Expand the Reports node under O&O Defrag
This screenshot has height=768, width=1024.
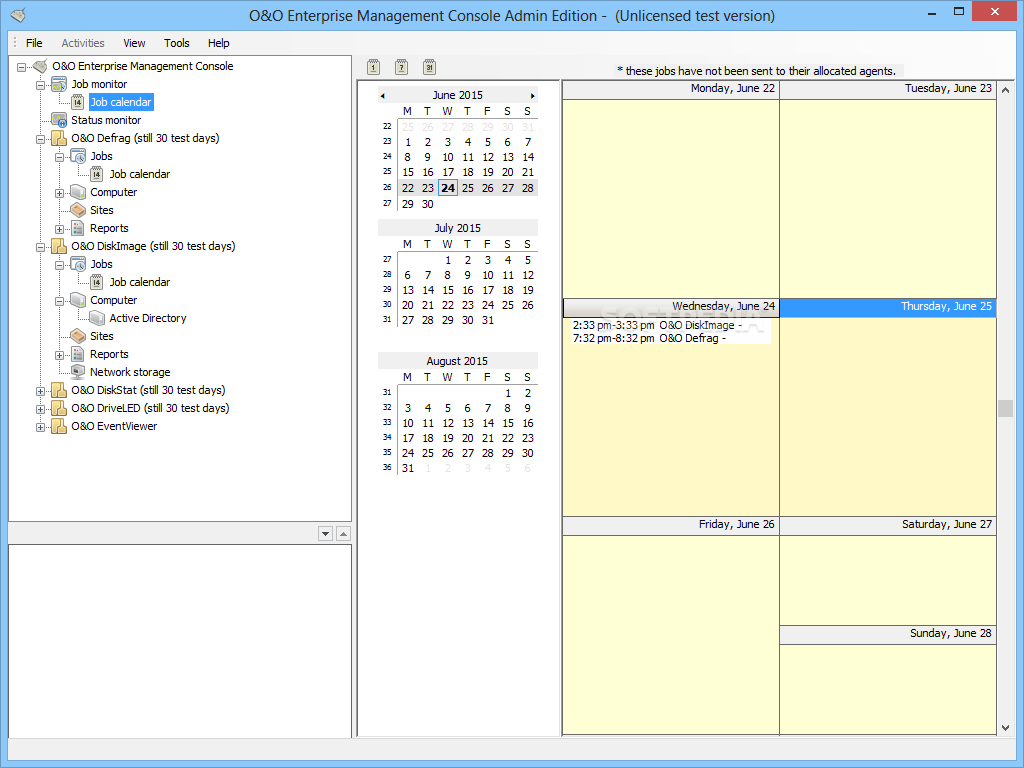(x=59, y=229)
